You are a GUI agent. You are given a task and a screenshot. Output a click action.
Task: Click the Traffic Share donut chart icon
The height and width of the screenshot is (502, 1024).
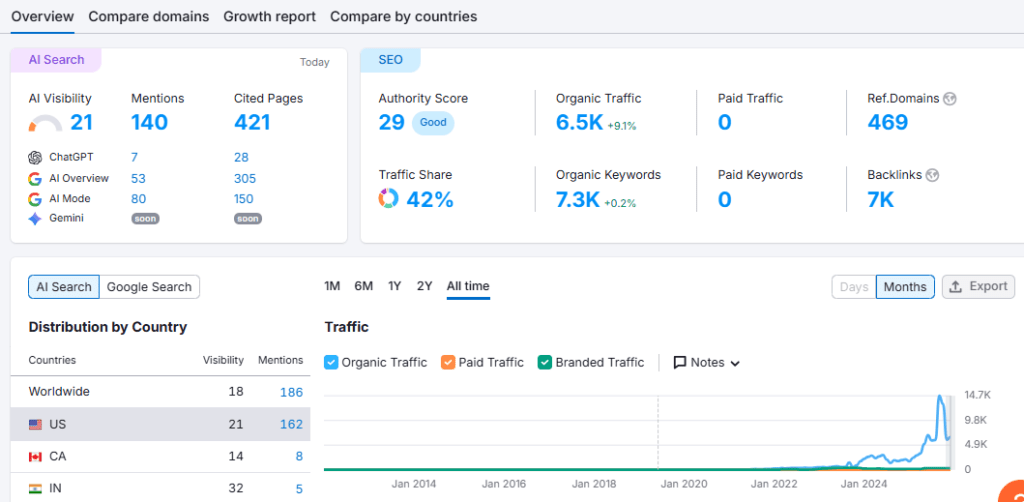click(389, 198)
